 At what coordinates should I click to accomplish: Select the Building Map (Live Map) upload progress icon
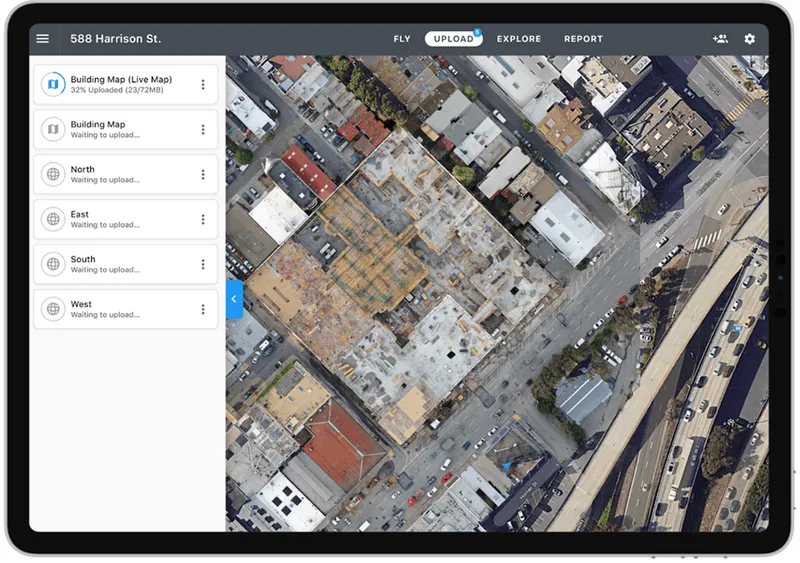[53, 84]
